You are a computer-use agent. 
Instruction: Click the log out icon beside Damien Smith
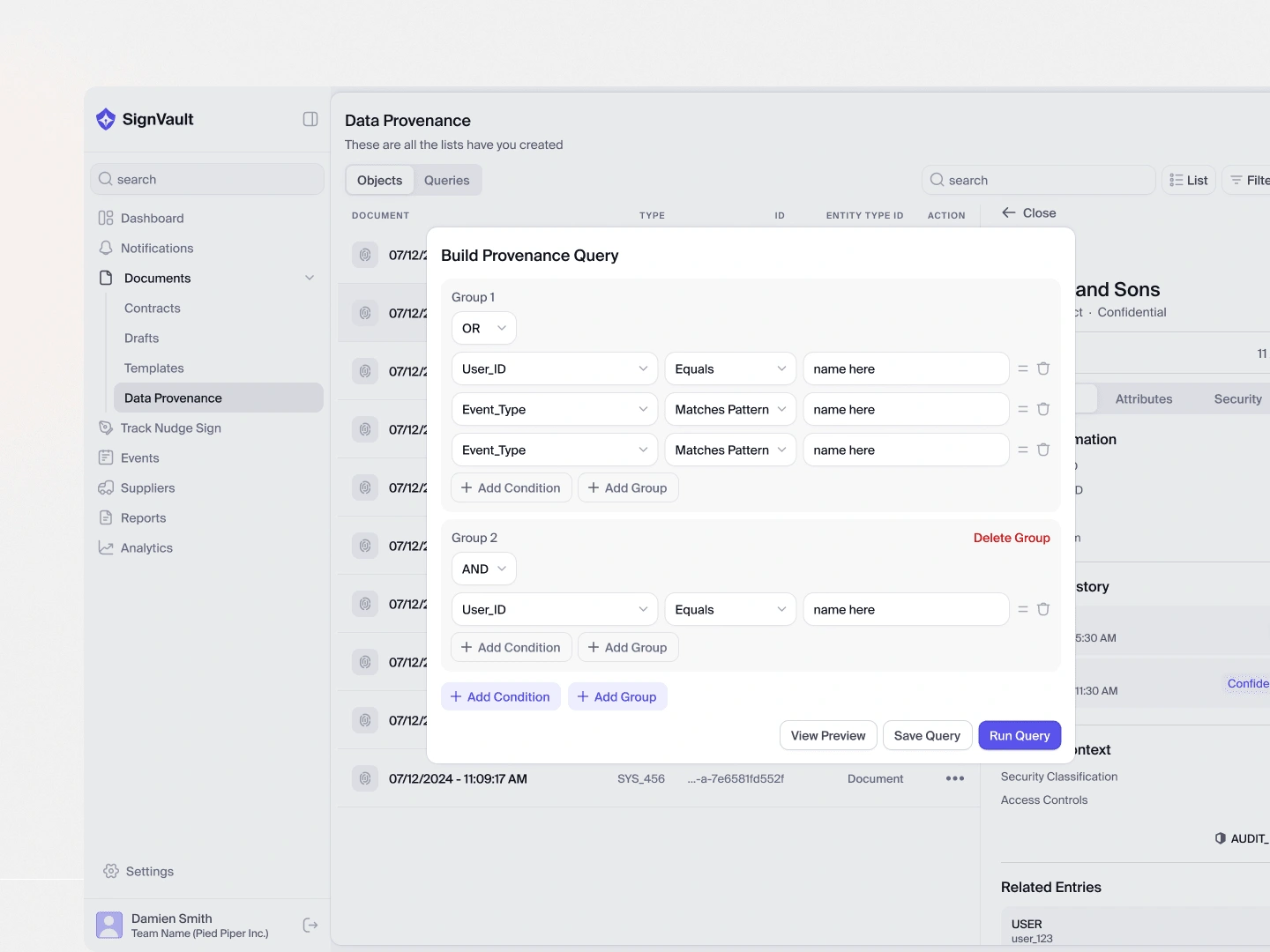click(x=310, y=925)
